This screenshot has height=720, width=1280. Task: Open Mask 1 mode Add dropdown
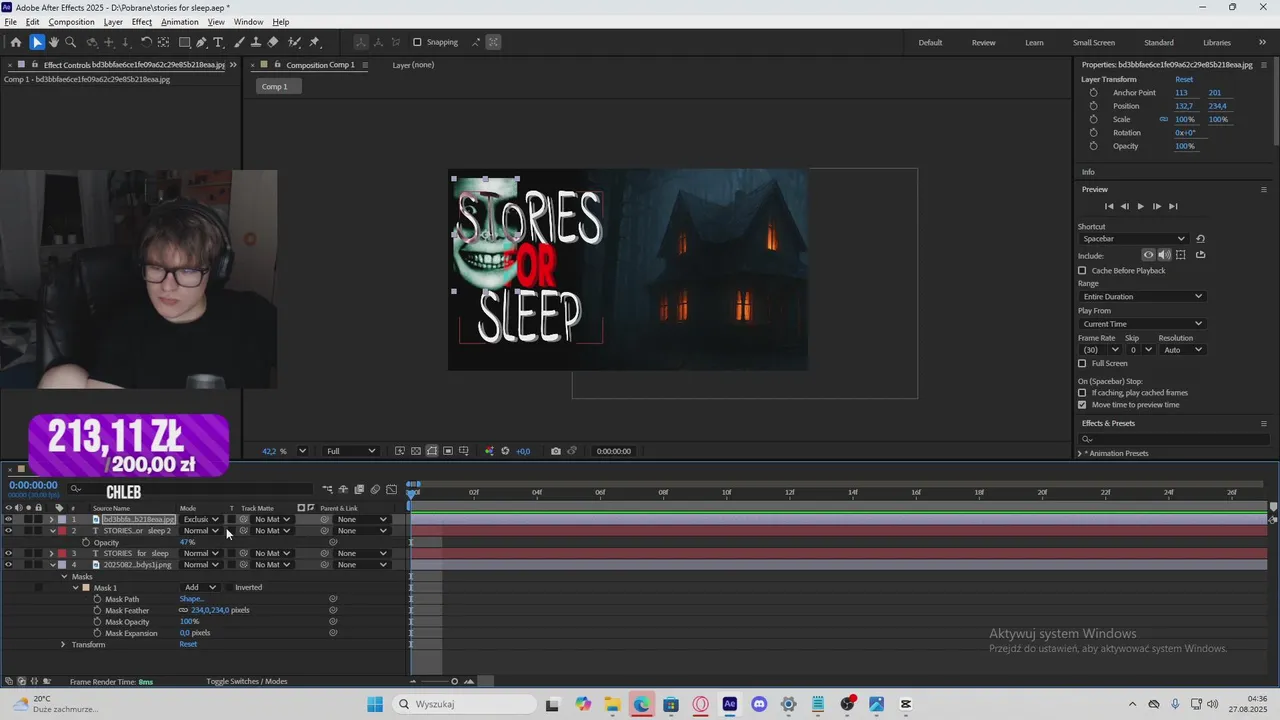[x=200, y=587]
